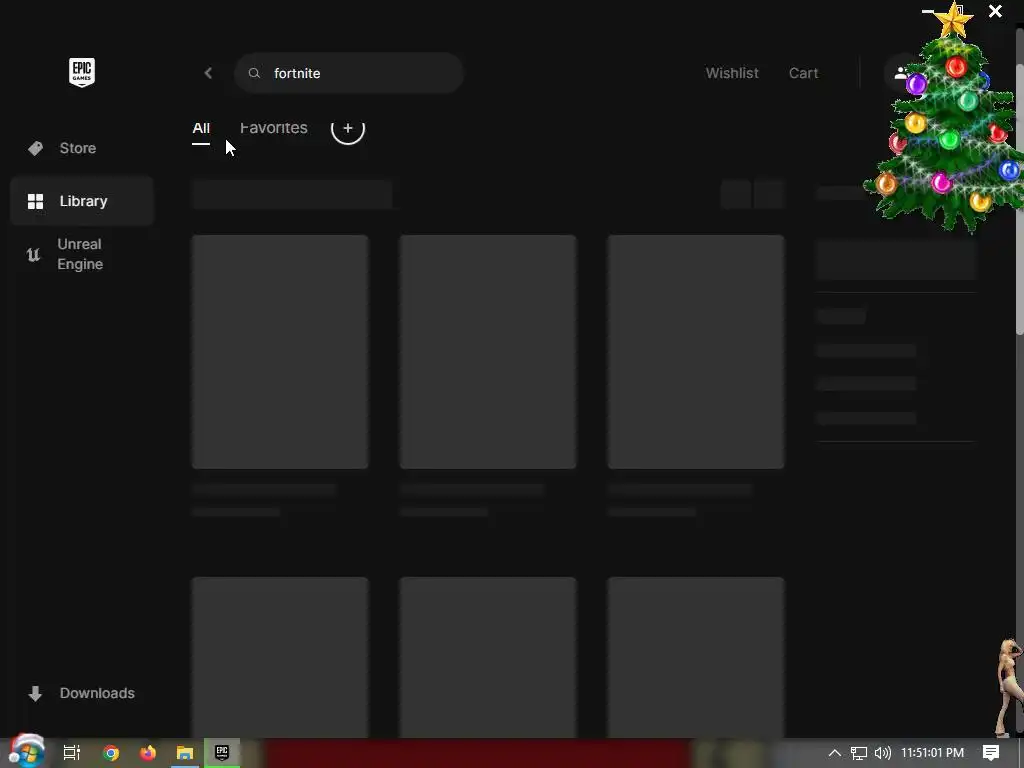This screenshot has width=1024, height=768.
Task: Click the Store tag icon
Action: [35, 148]
